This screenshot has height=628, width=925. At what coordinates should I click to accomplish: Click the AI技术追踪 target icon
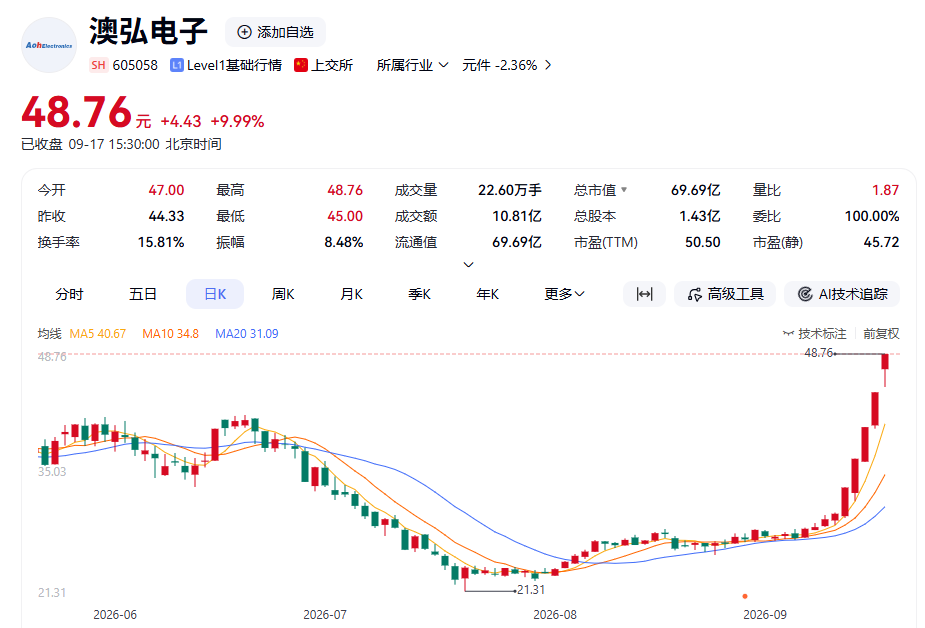click(805, 294)
